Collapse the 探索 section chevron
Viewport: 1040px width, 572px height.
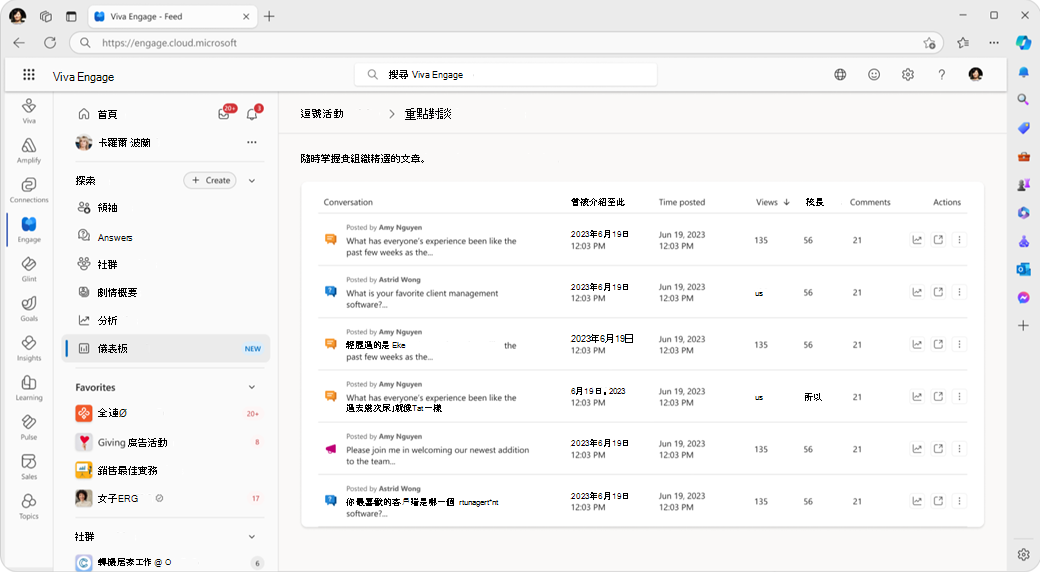click(x=252, y=180)
